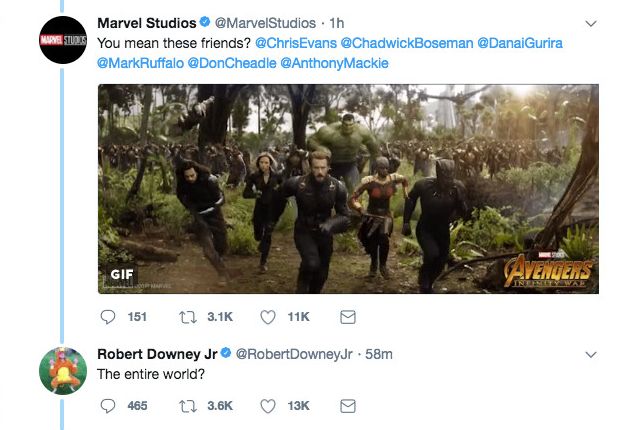
Task: Open the Marvel Studios display name
Action: [x=147, y=23]
